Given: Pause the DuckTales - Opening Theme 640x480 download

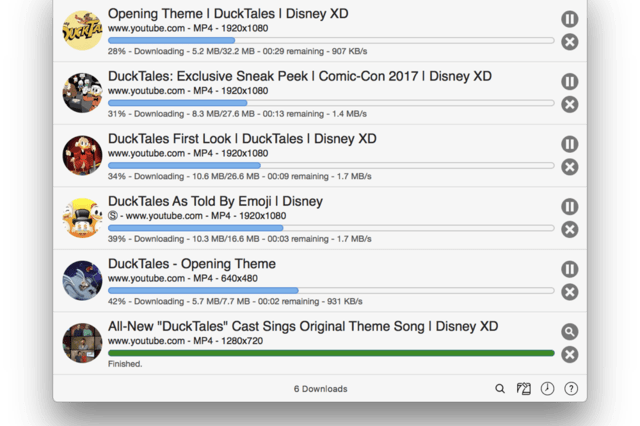Looking at the screenshot, I should [x=569, y=269].
